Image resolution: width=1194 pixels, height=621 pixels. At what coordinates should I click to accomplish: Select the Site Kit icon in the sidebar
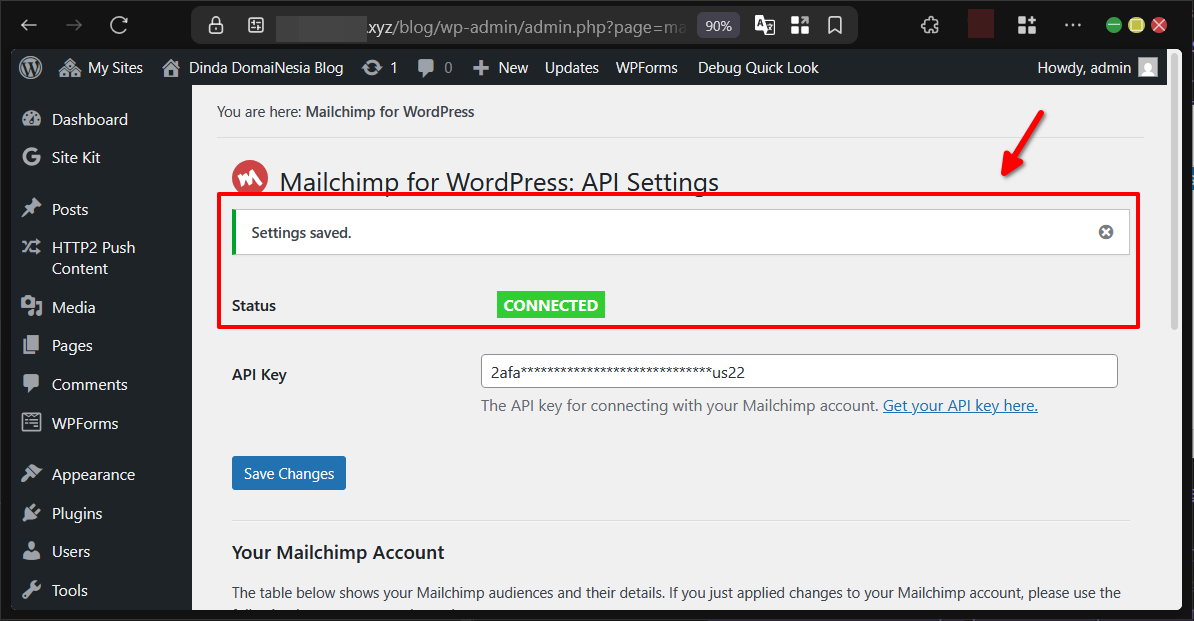31,157
